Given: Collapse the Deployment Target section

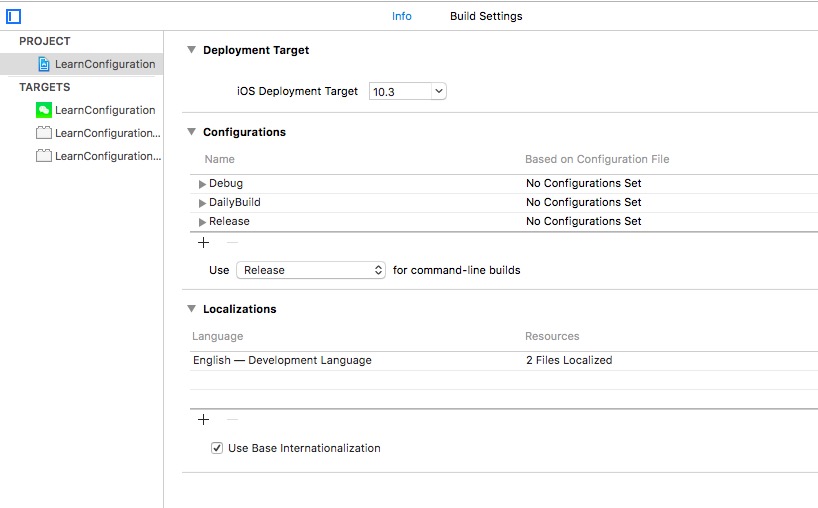Looking at the screenshot, I should click(191, 50).
